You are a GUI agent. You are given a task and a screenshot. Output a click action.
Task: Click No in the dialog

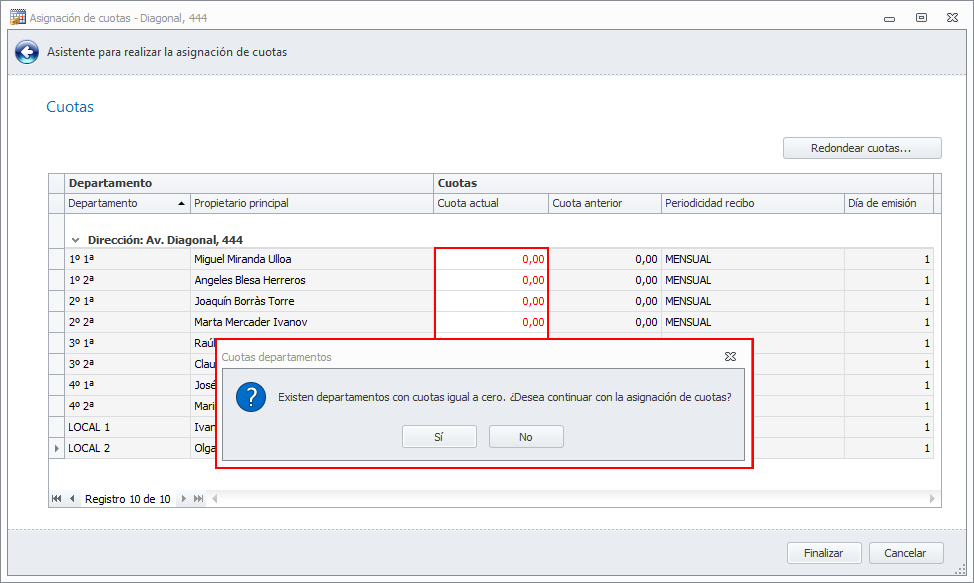(526, 436)
